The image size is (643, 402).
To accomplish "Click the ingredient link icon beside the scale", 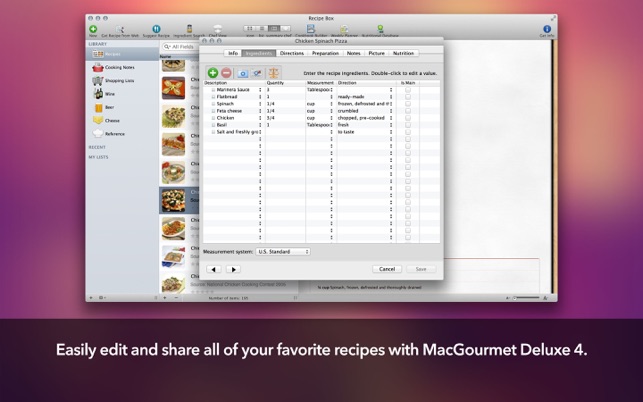I will [257, 73].
